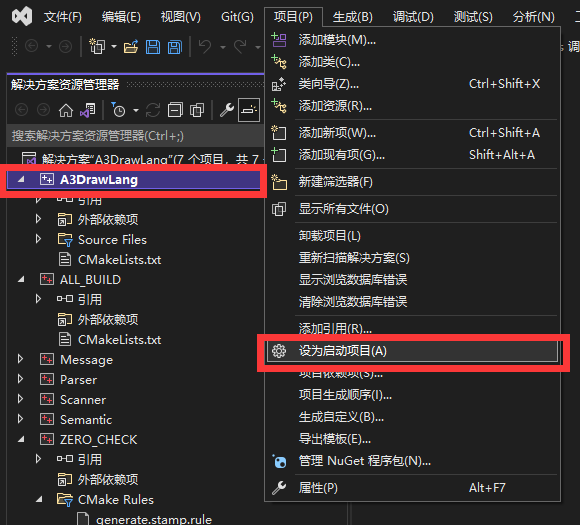Collapse the CMake Rules folder
The height and width of the screenshot is (525, 580).
(39, 499)
